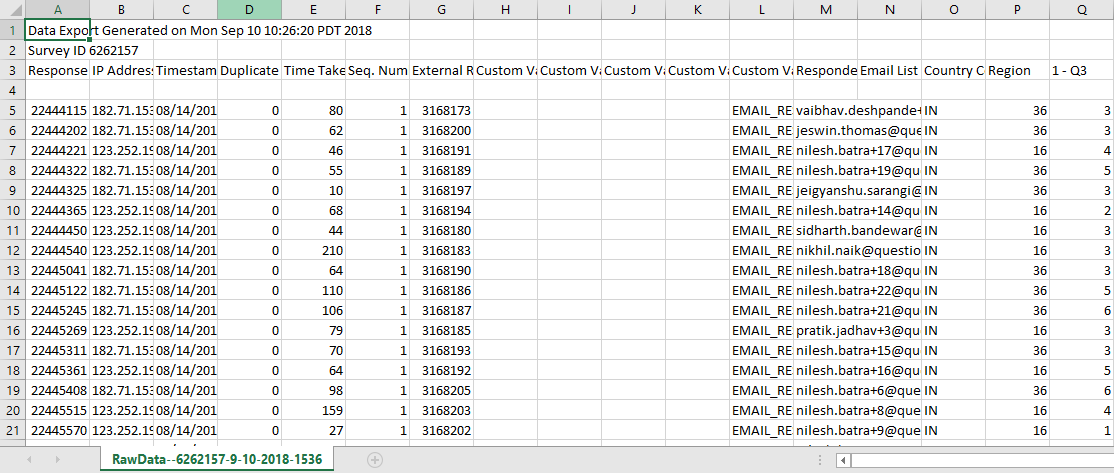The height and width of the screenshot is (473, 1114).
Task: Select column M header
Action: tap(825, 9)
